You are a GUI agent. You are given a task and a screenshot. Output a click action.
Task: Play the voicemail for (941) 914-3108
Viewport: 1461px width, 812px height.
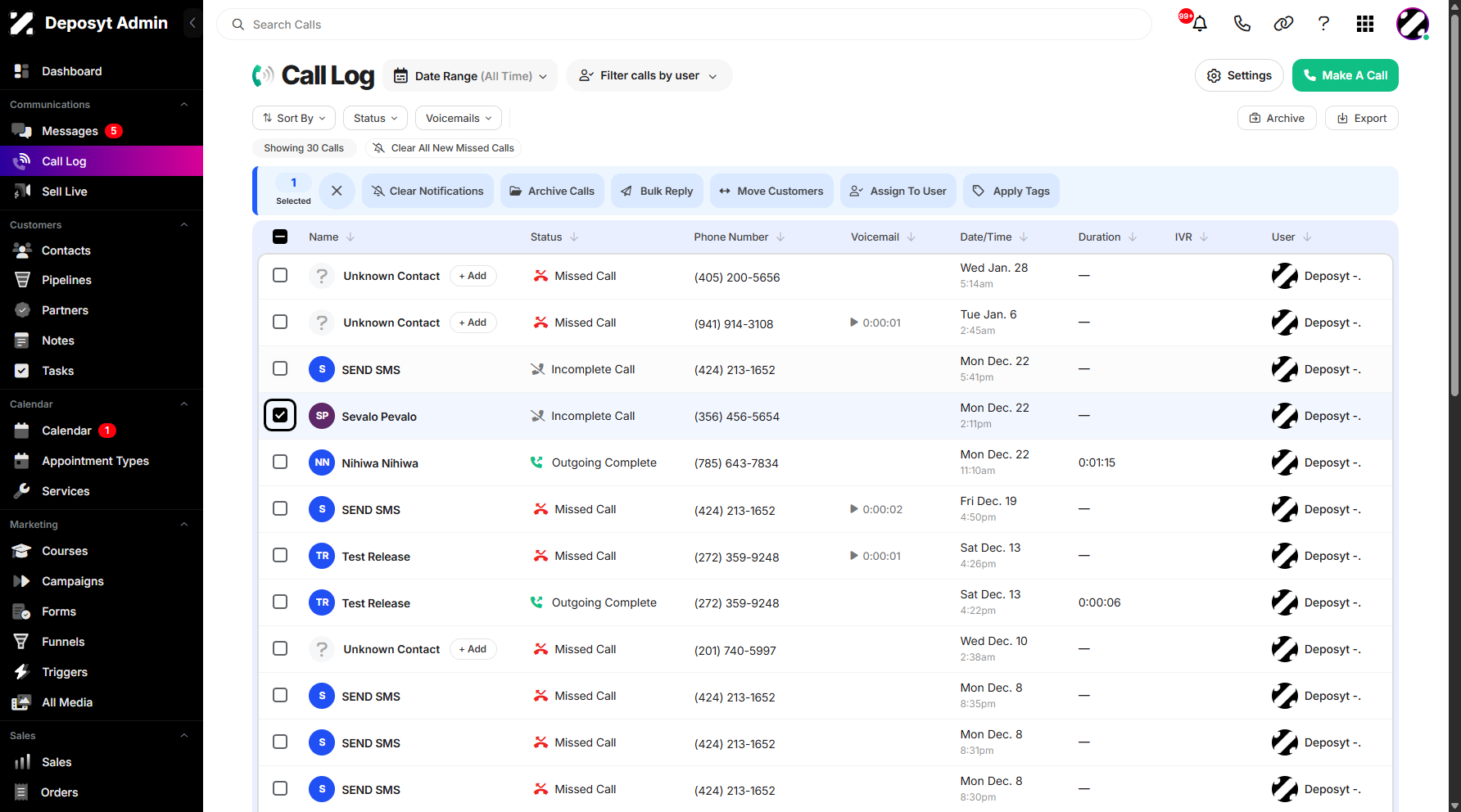point(854,323)
